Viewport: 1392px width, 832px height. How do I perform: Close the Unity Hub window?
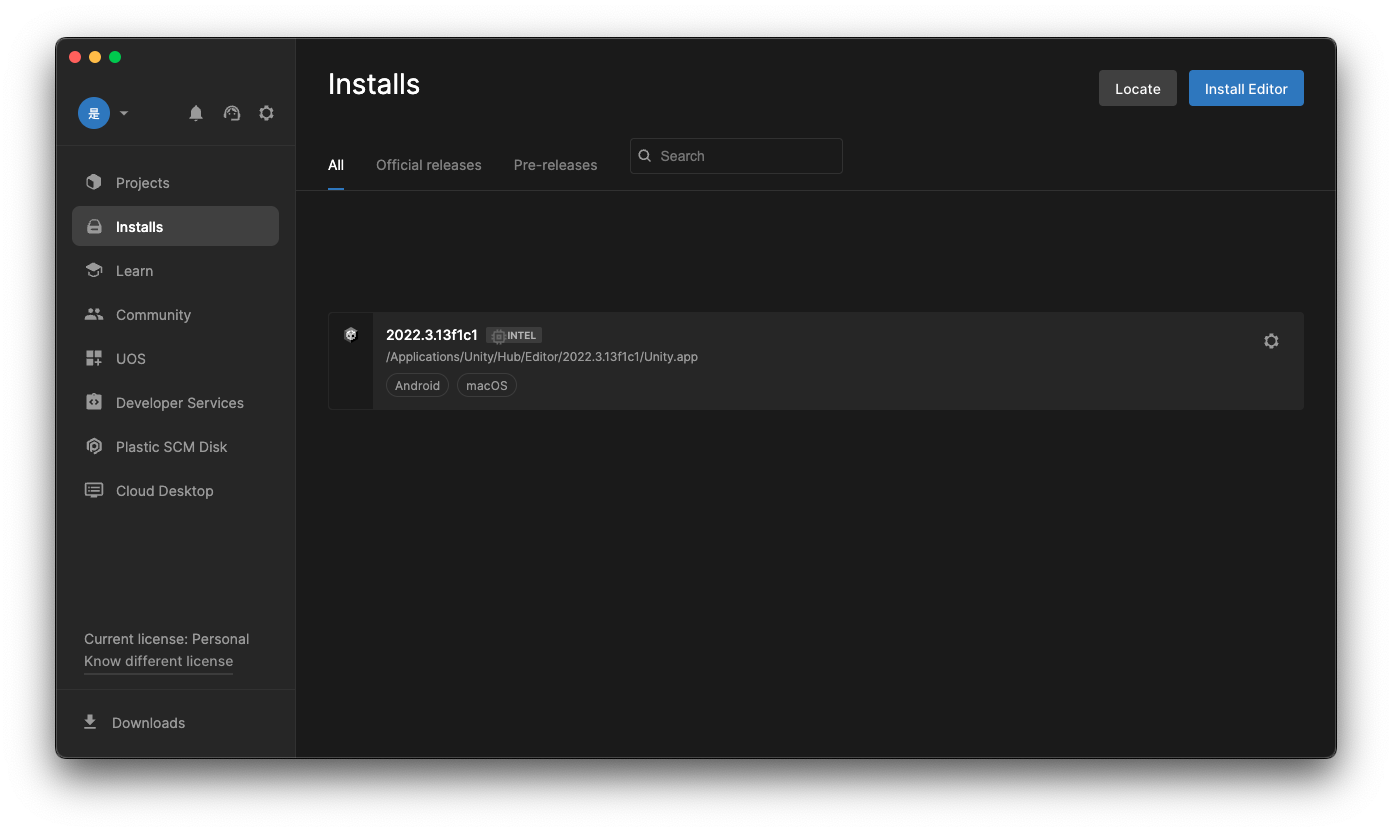coord(75,57)
